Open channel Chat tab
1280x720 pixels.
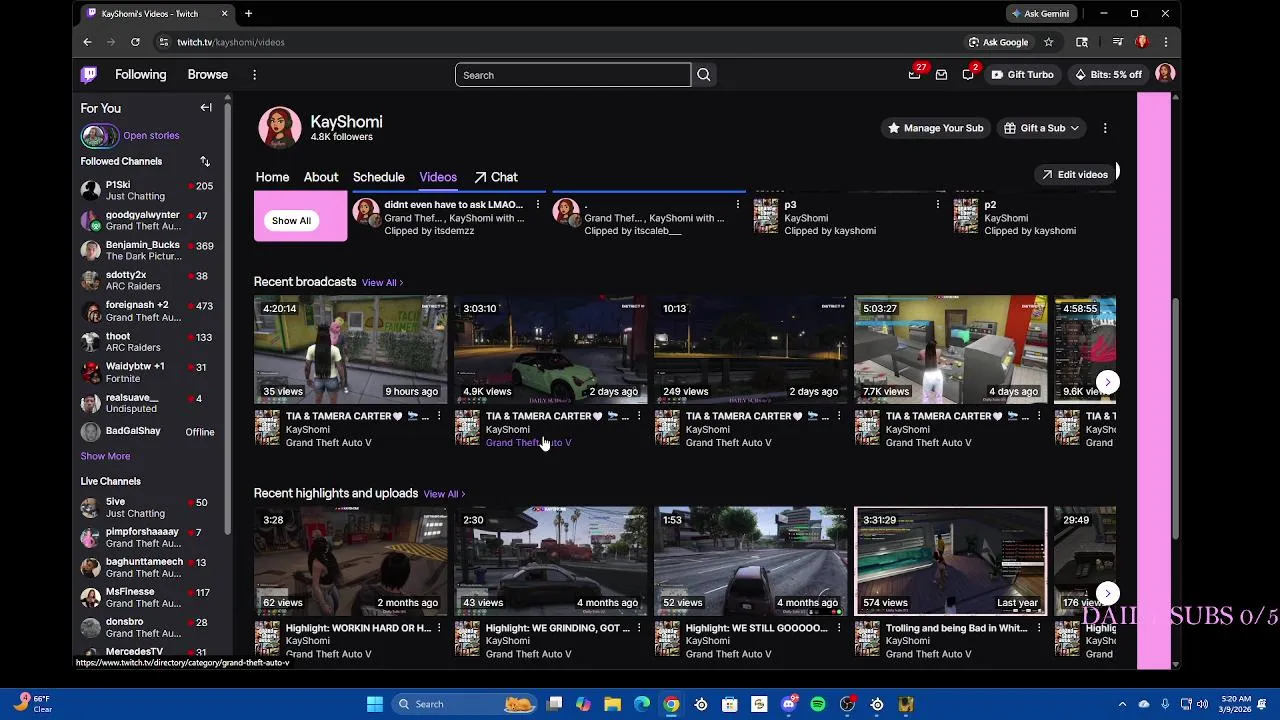496,177
